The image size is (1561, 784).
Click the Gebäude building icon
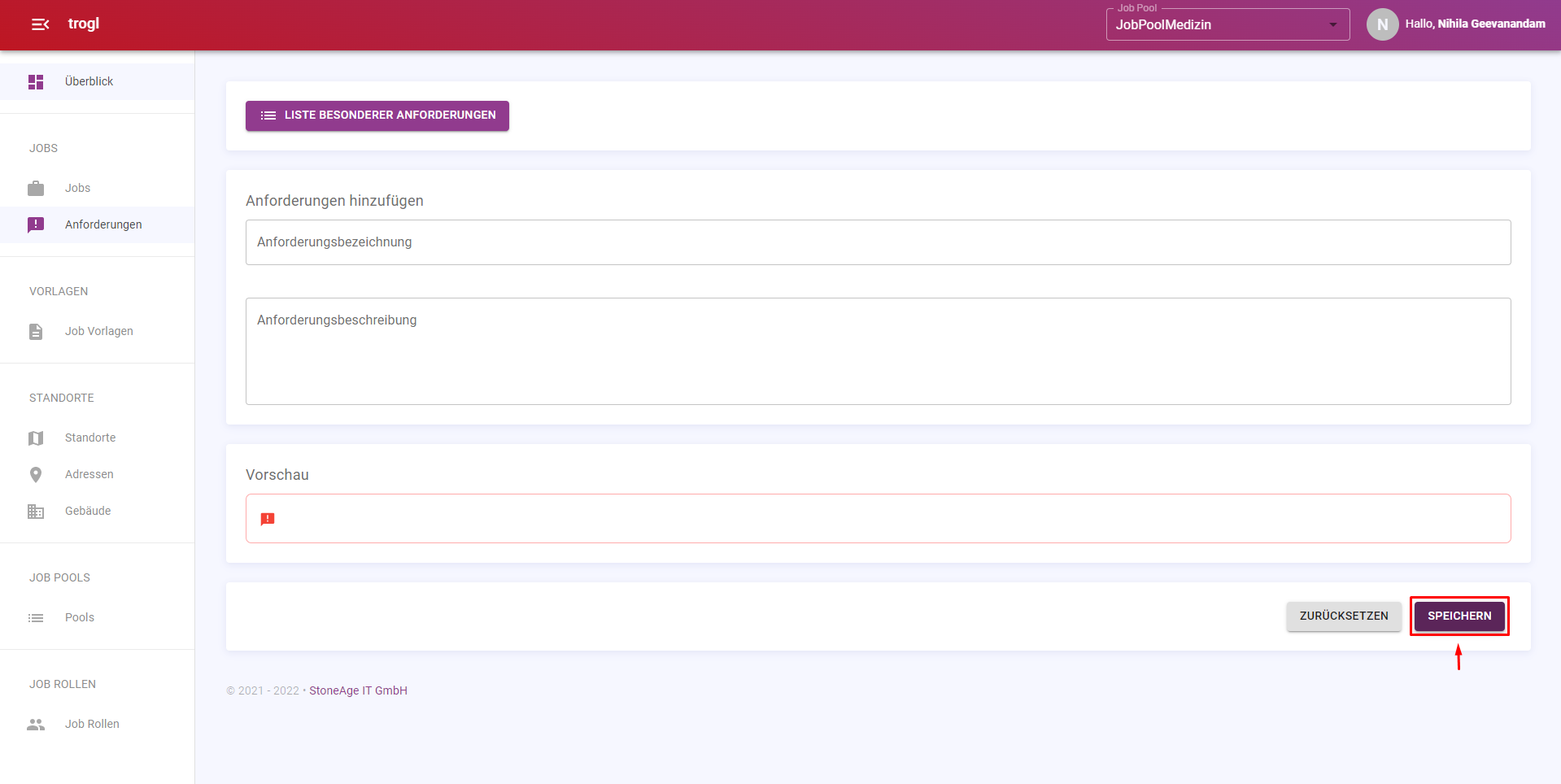pyautogui.click(x=36, y=512)
